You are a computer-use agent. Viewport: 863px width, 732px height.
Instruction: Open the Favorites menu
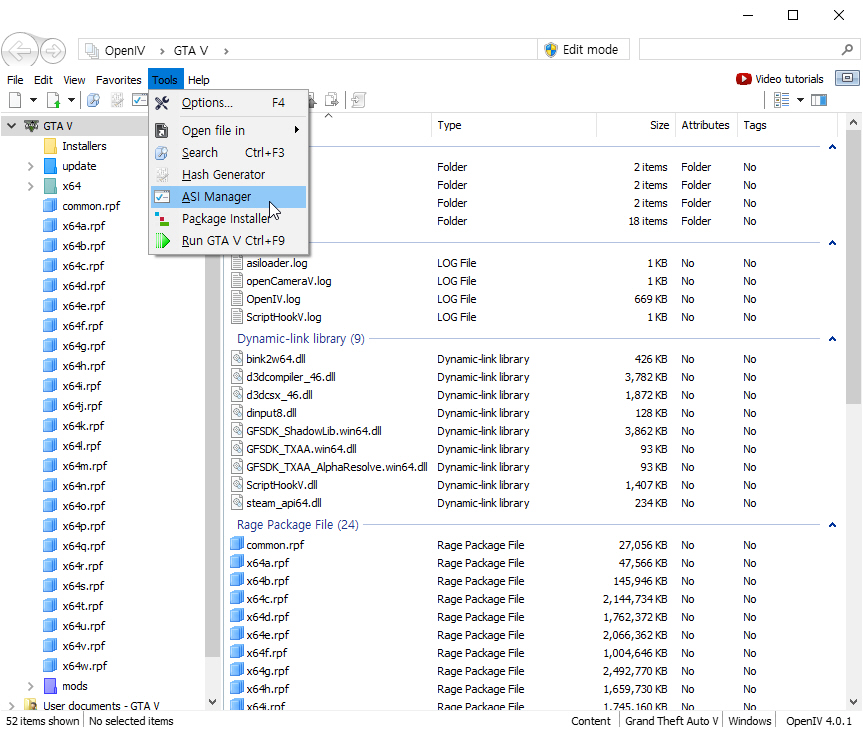tap(119, 80)
